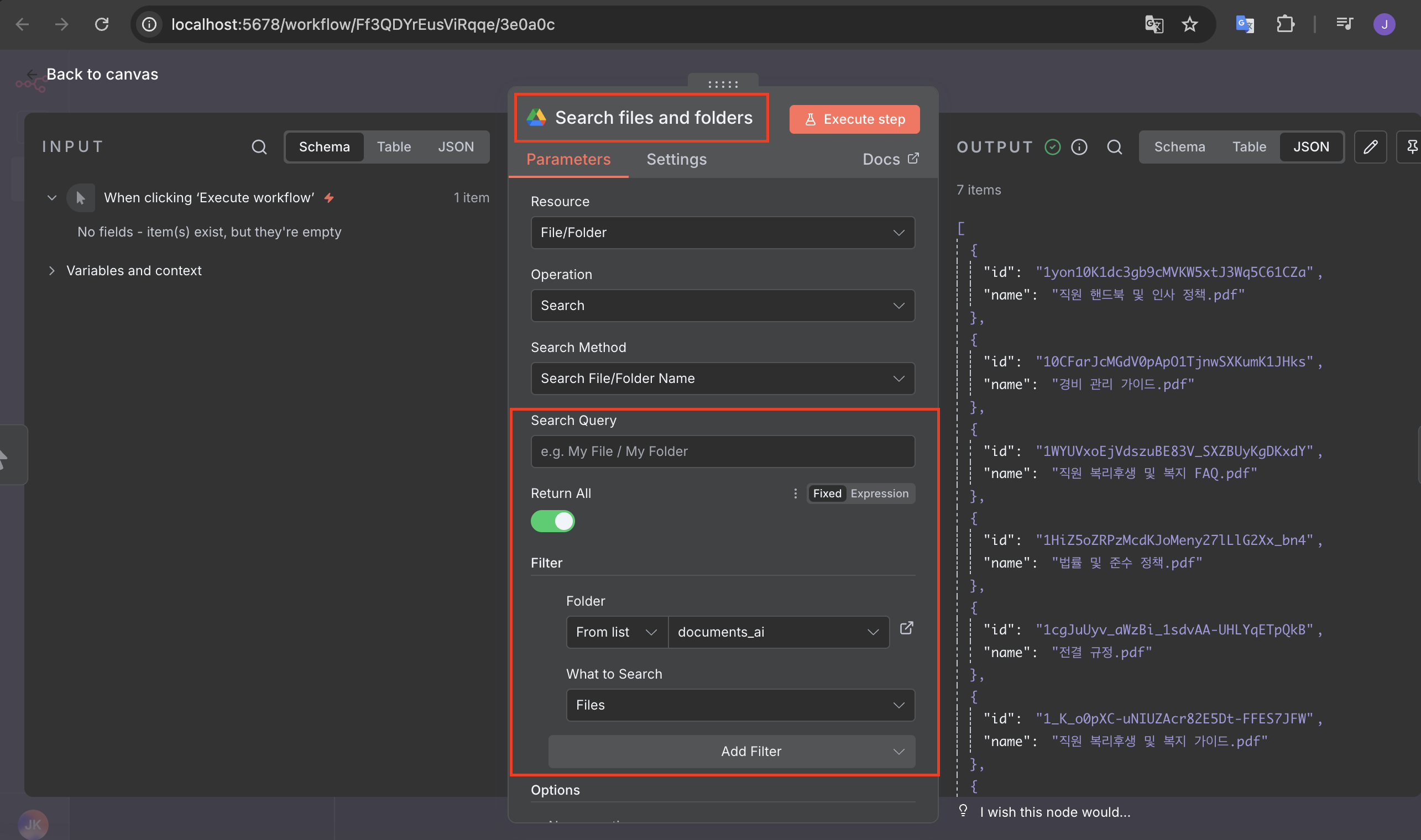Open folder link icon beside documents_ai
This screenshot has height=840, width=1421.
point(906,628)
